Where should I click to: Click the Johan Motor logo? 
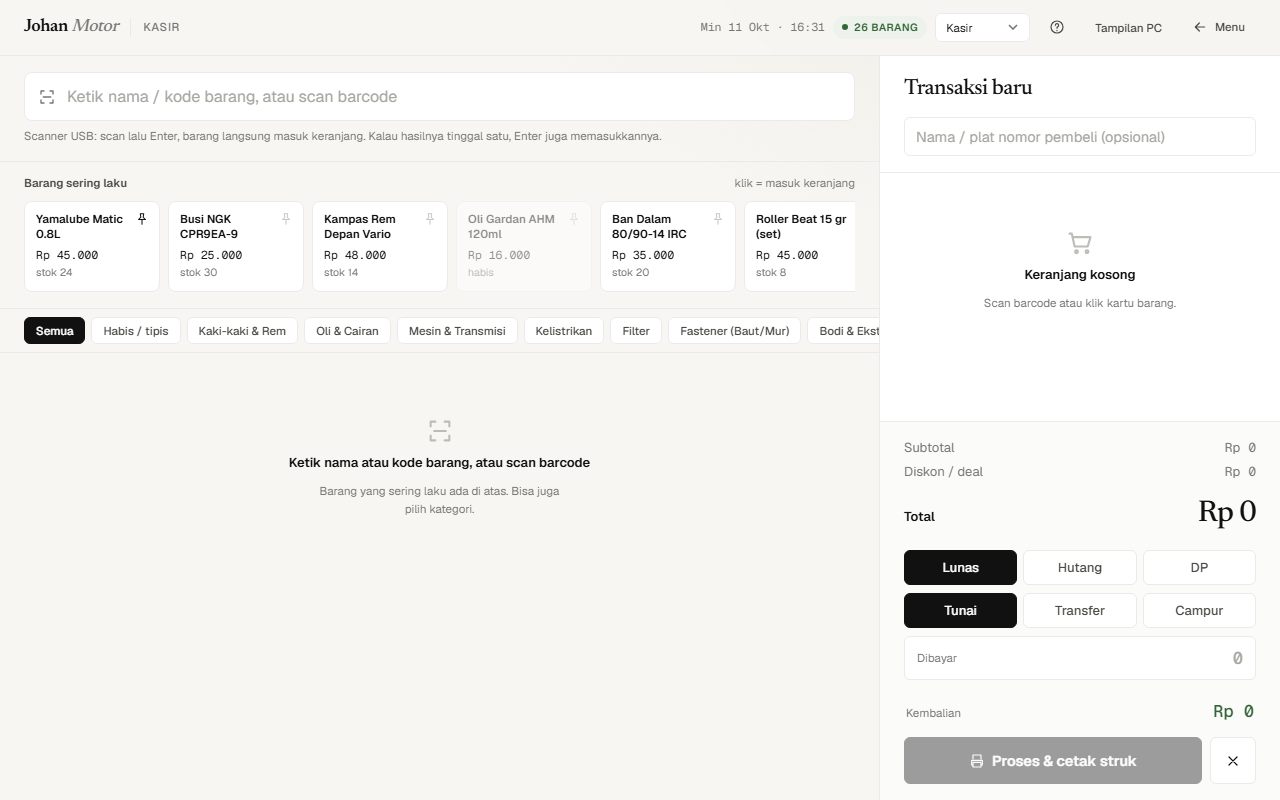72,26
